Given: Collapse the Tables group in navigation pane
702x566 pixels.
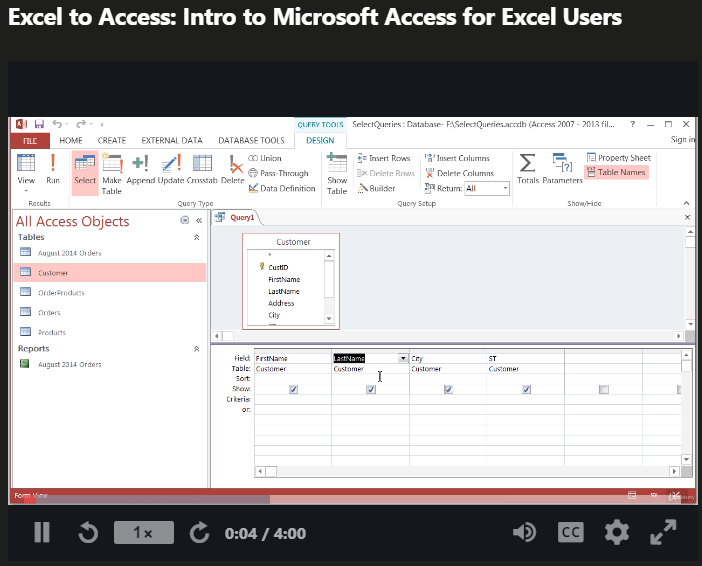Looking at the screenshot, I should [x=197, y=237].
